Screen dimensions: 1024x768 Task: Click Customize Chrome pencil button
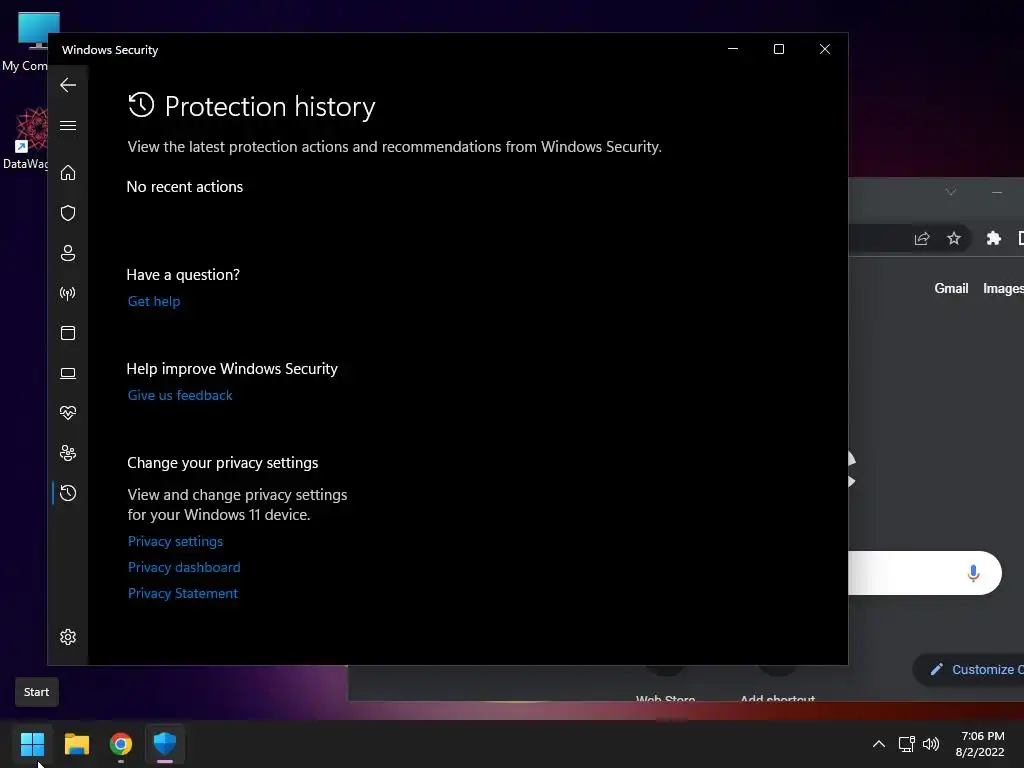click(969, 669)
